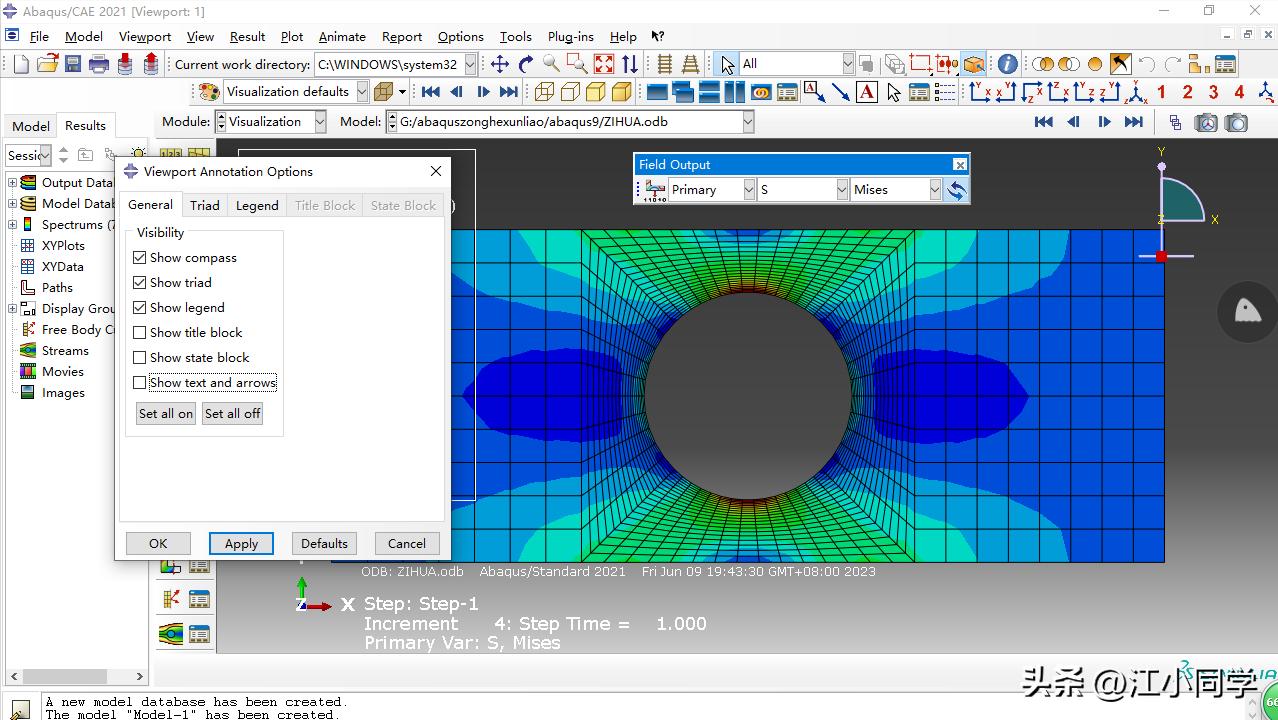This screenshot has width=1278, height=720.
Task: Click the Apply button
Action: [241, 544]
